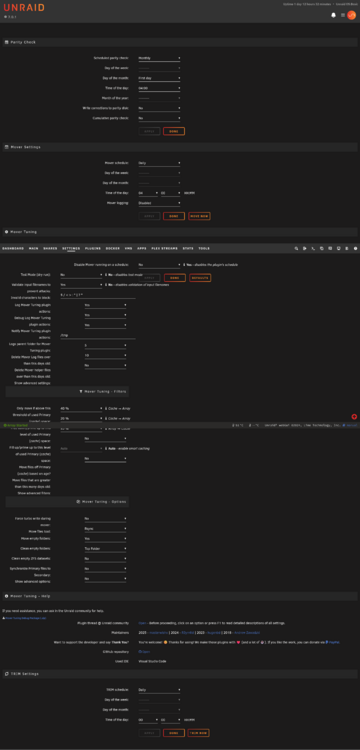Click Done in the Mover Settings section
Image resolution: width=360 pixels, height=750 pixels.
click(174, 216)
